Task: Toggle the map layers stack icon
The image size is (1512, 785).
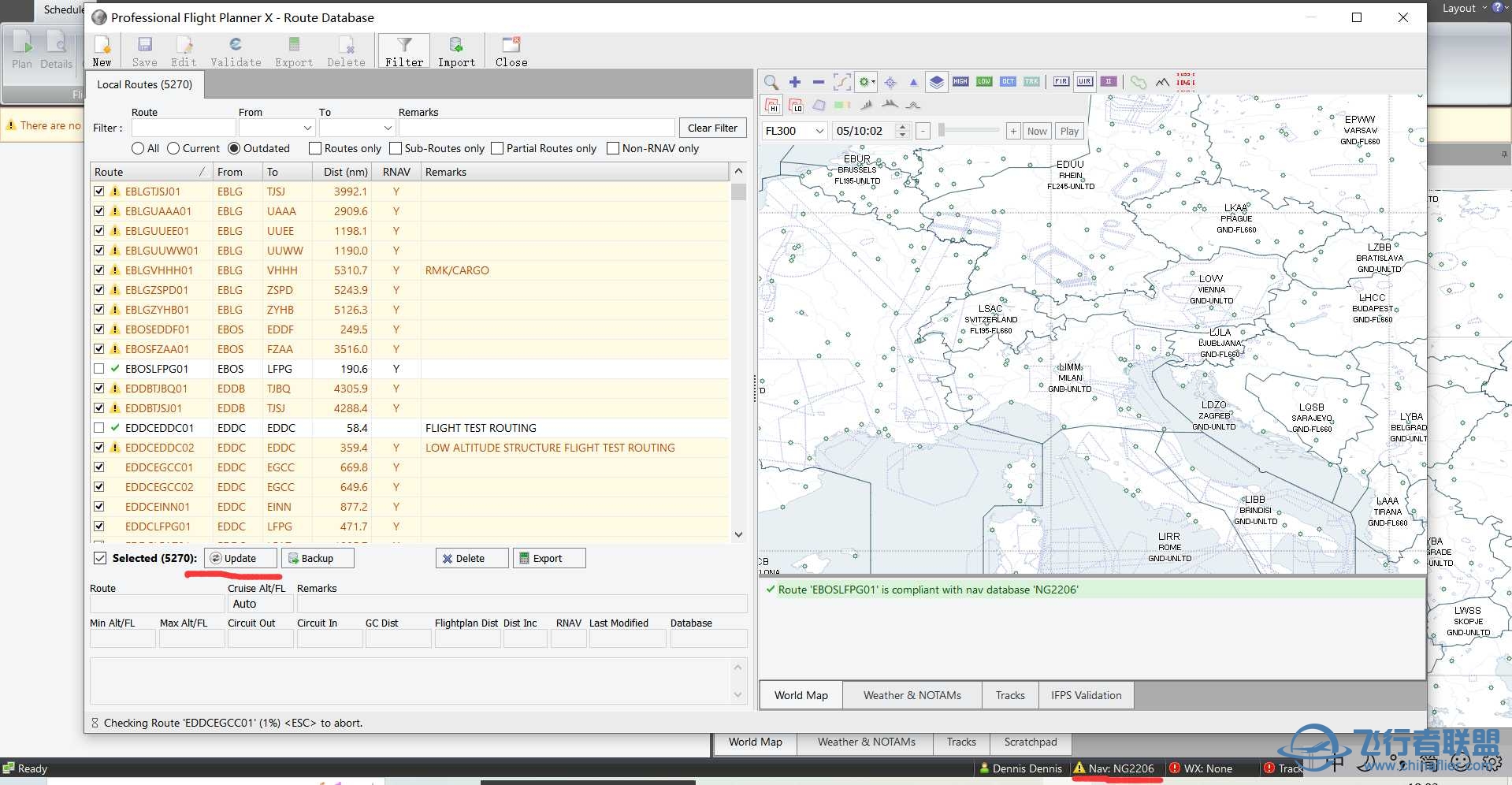Action: (x=936, y=82)
